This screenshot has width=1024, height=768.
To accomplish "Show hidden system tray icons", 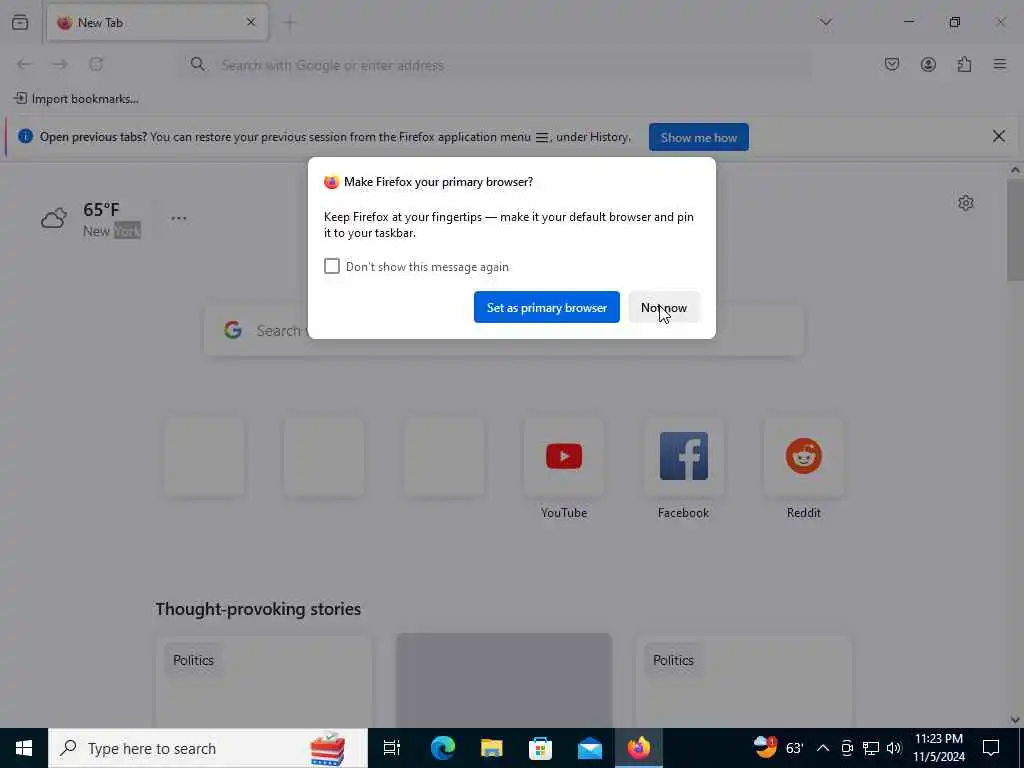I will (x=823, y=748).
